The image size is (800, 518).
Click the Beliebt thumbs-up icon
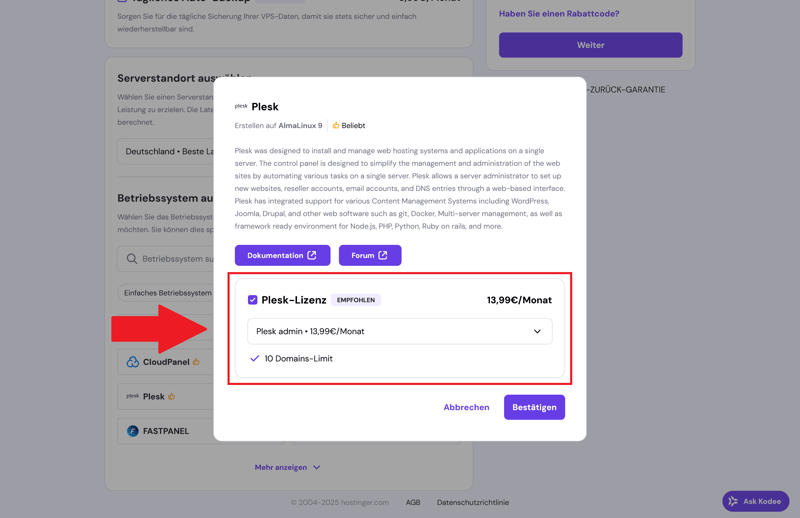tap(336, 126)
